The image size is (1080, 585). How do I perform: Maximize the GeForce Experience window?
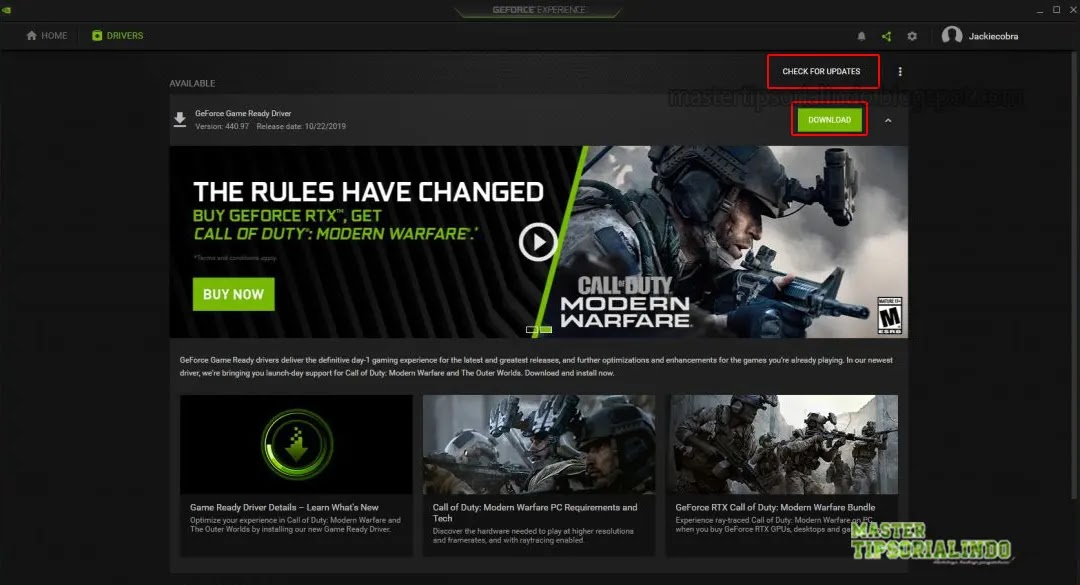pyautogui.click(x=1057, y=10)
